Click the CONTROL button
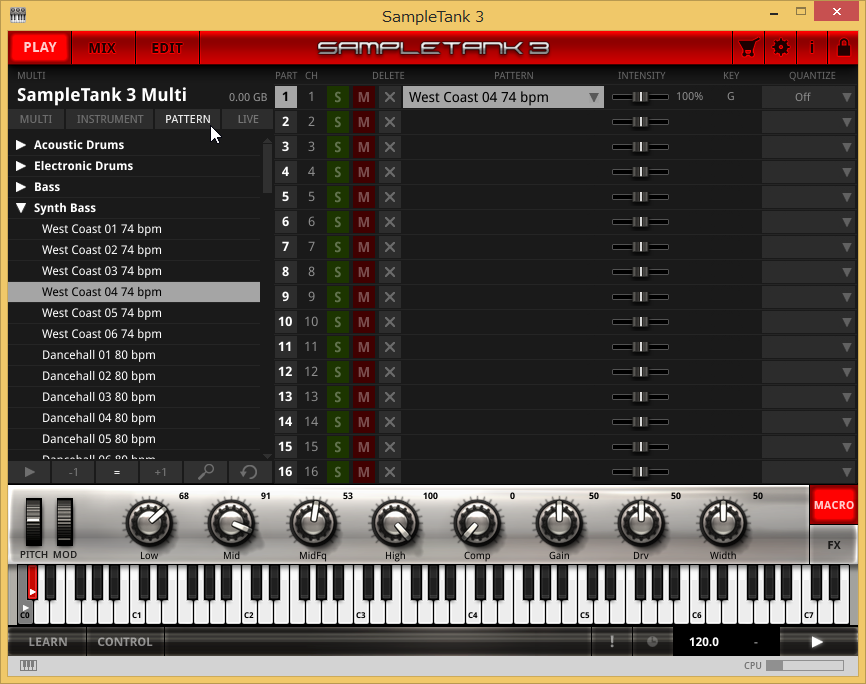The image size is (866, 684). tap(125, 641)
